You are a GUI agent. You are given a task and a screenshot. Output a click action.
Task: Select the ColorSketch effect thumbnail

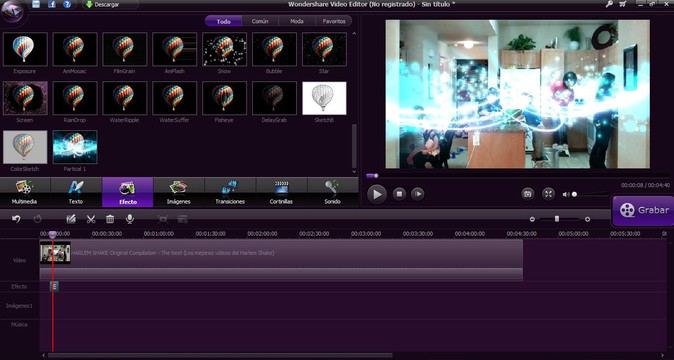tap(25, 147)
